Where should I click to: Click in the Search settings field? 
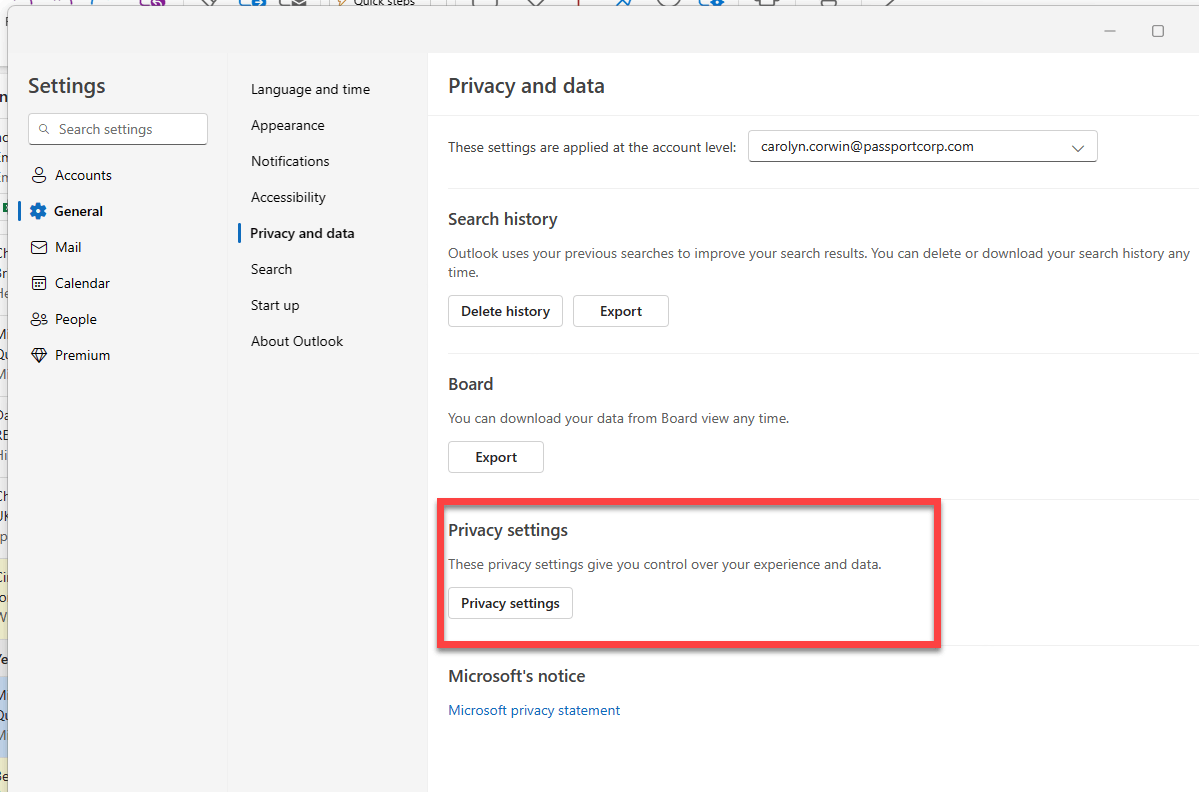(x=118, y=129)
